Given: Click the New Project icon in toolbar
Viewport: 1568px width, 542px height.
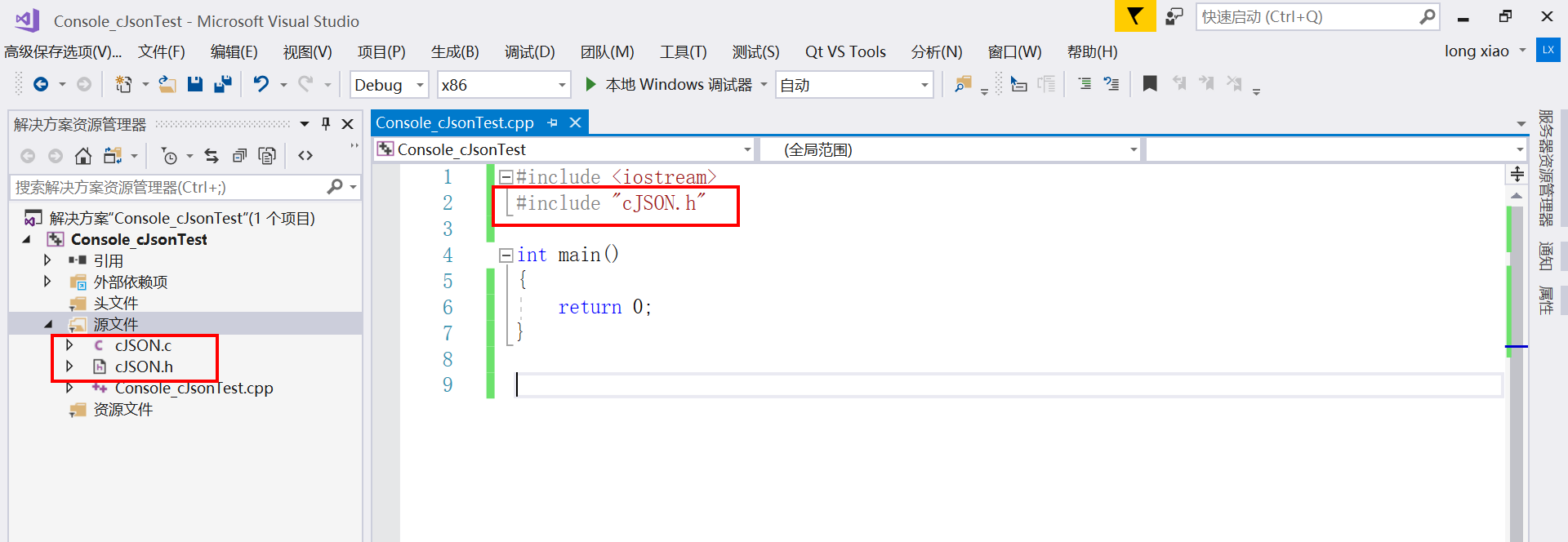Looking at the screenshot, I should point(123,84).
